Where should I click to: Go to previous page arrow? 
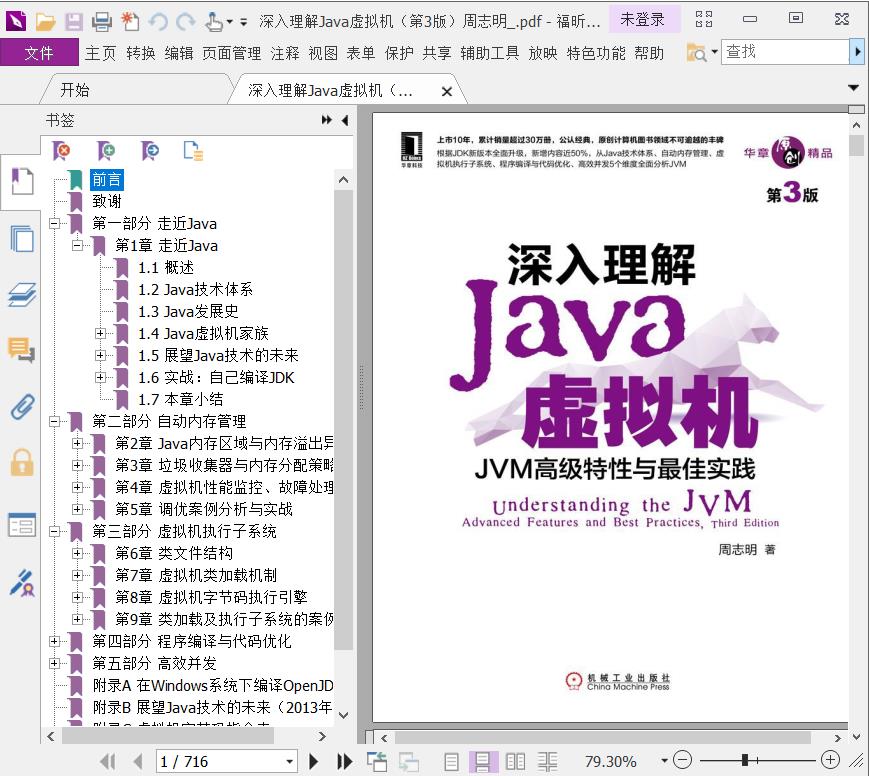pos(138,762)
